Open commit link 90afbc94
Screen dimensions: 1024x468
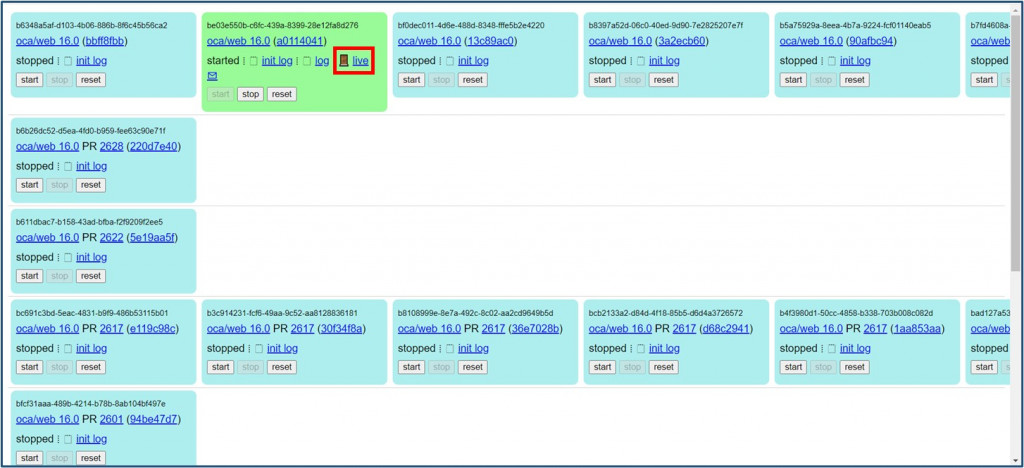(871, 41)
